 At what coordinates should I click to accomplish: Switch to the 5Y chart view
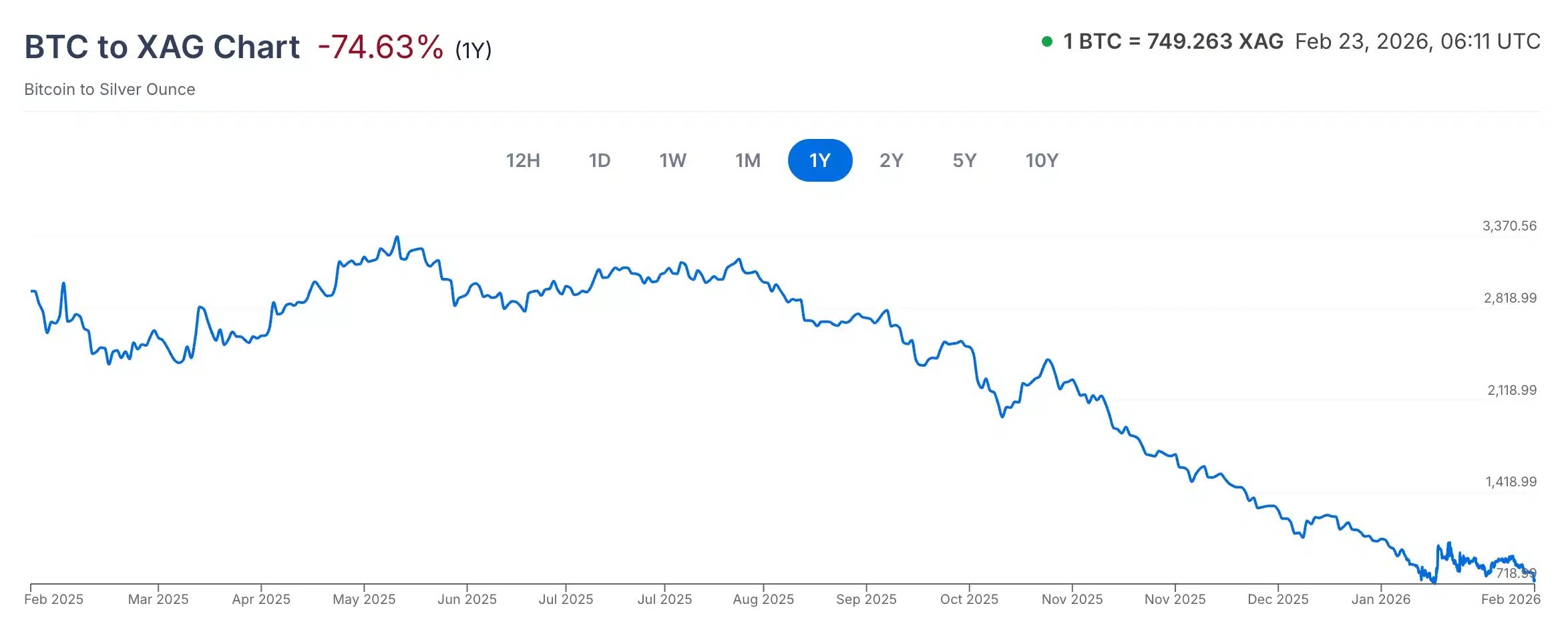(966, 160)
